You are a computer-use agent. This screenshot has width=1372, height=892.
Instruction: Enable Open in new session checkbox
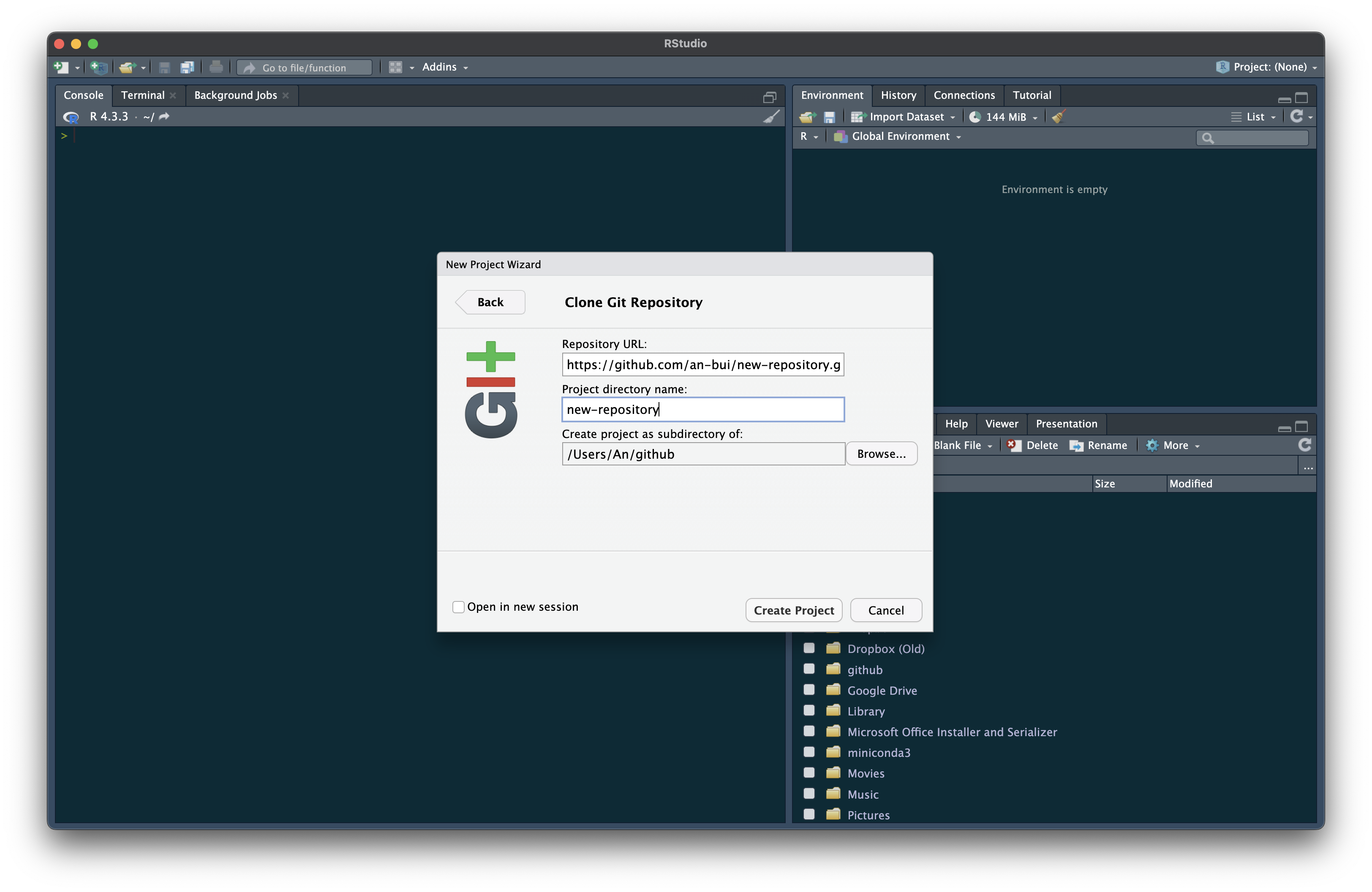(x=458, y=607)
